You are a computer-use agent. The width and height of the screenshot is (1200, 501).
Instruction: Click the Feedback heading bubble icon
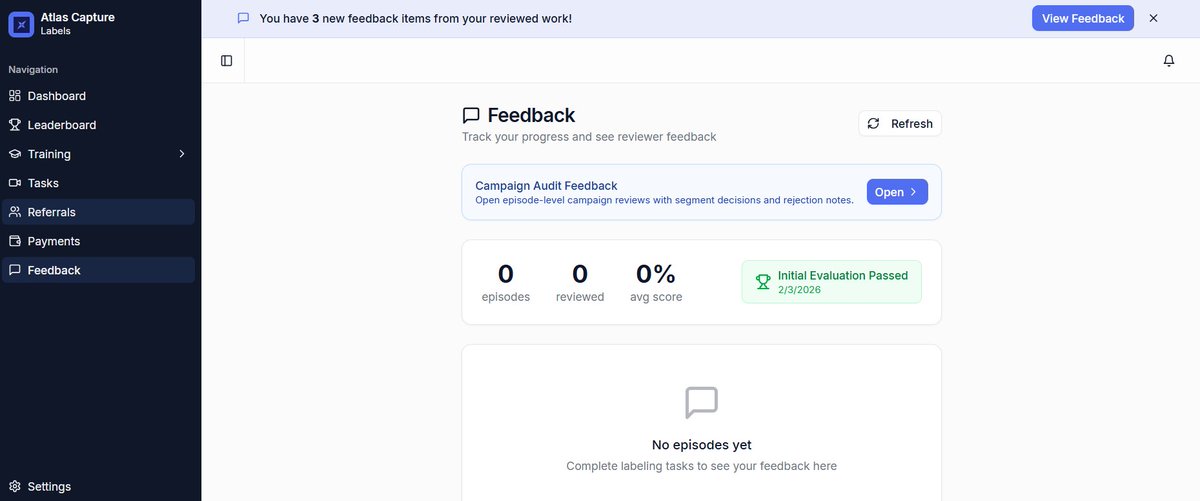pyautogui.click(x=471, y=116)
